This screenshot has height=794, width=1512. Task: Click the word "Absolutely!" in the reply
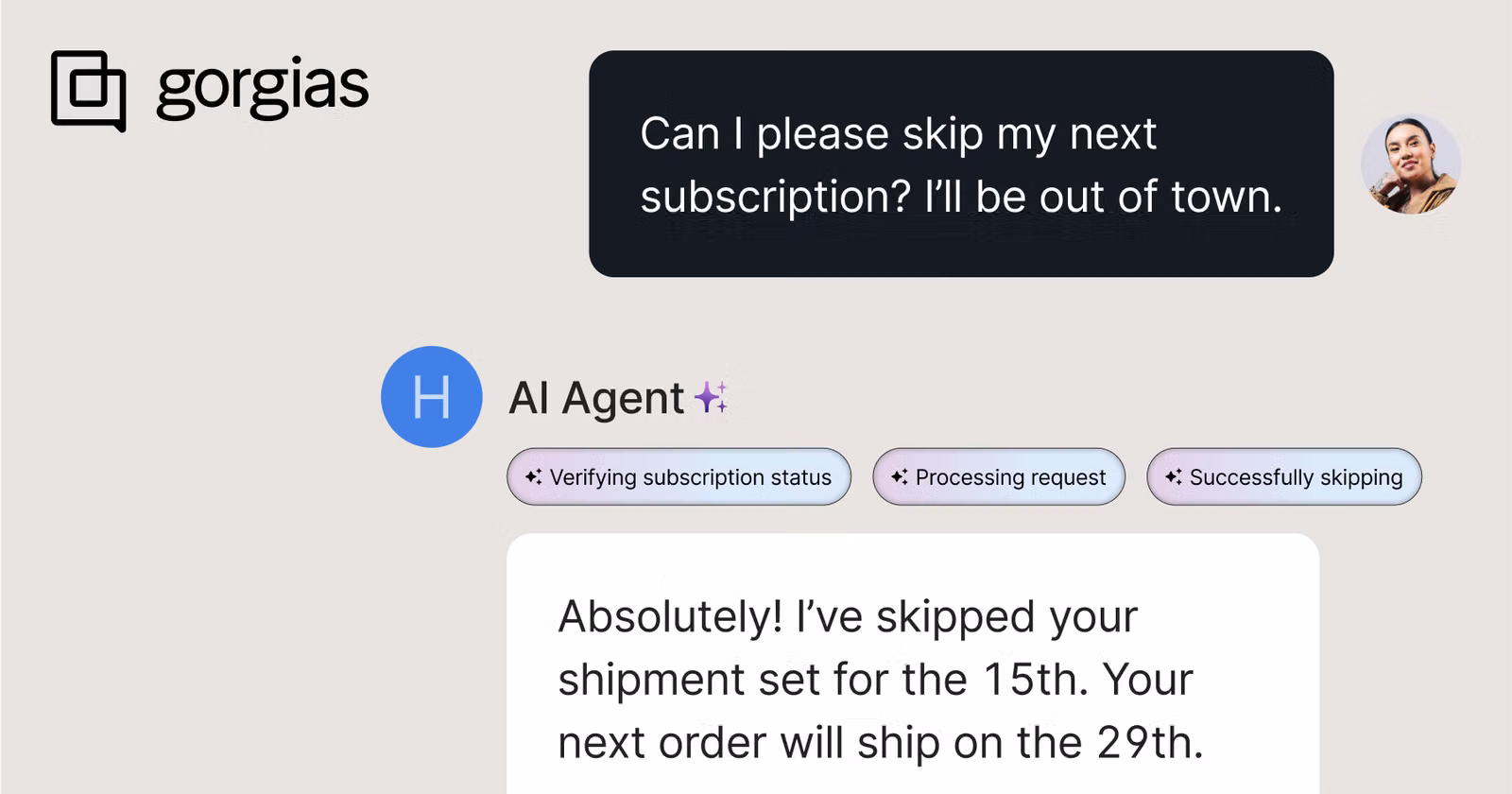click(x=670, y=617)
